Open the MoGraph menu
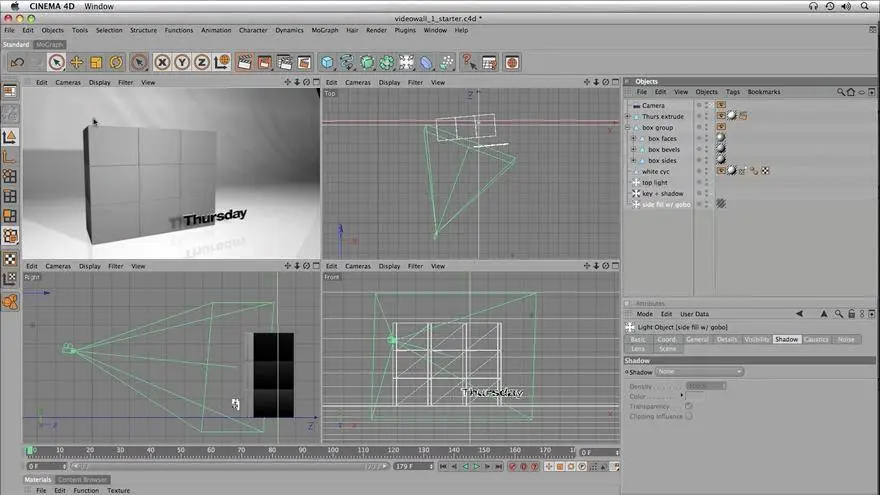Viewport: 880px width, 495px height. tap(325, 30)
